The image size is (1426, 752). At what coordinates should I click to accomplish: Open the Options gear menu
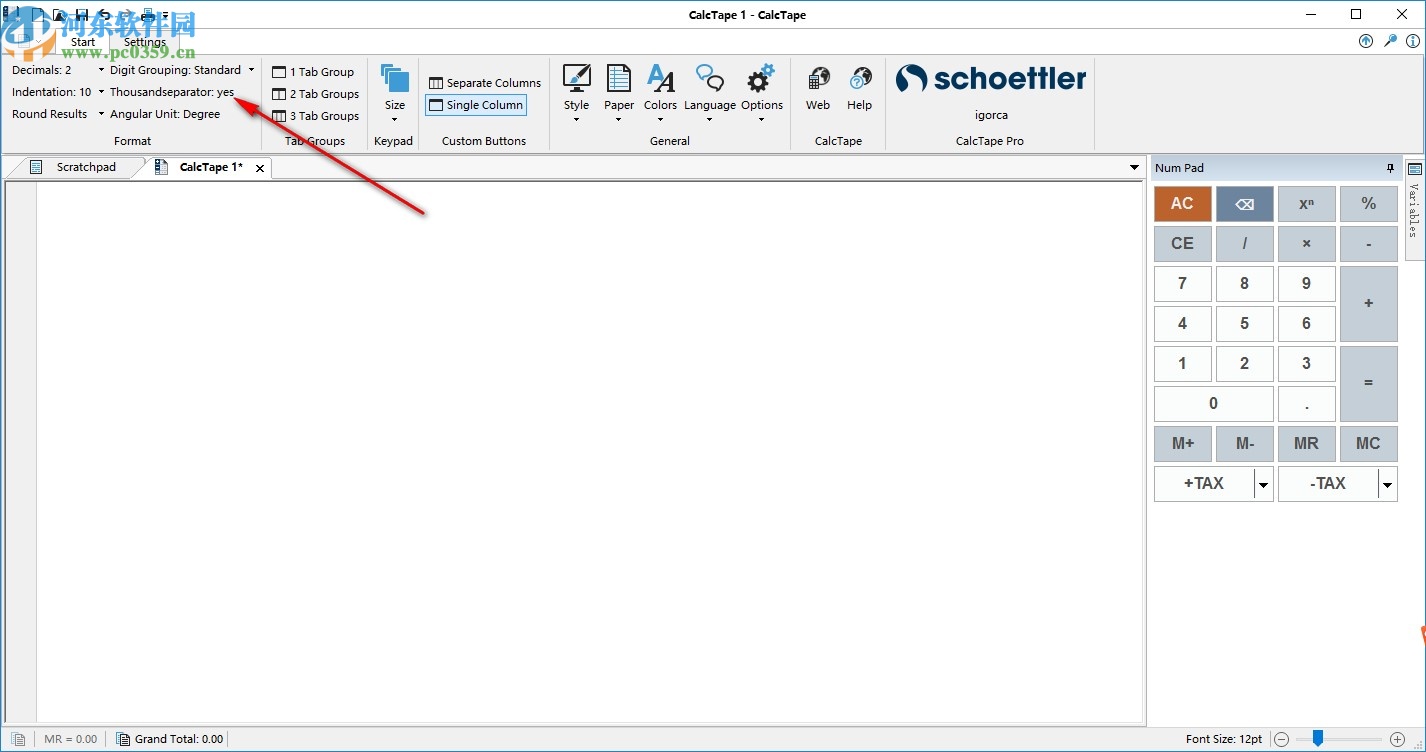point(762,91)
